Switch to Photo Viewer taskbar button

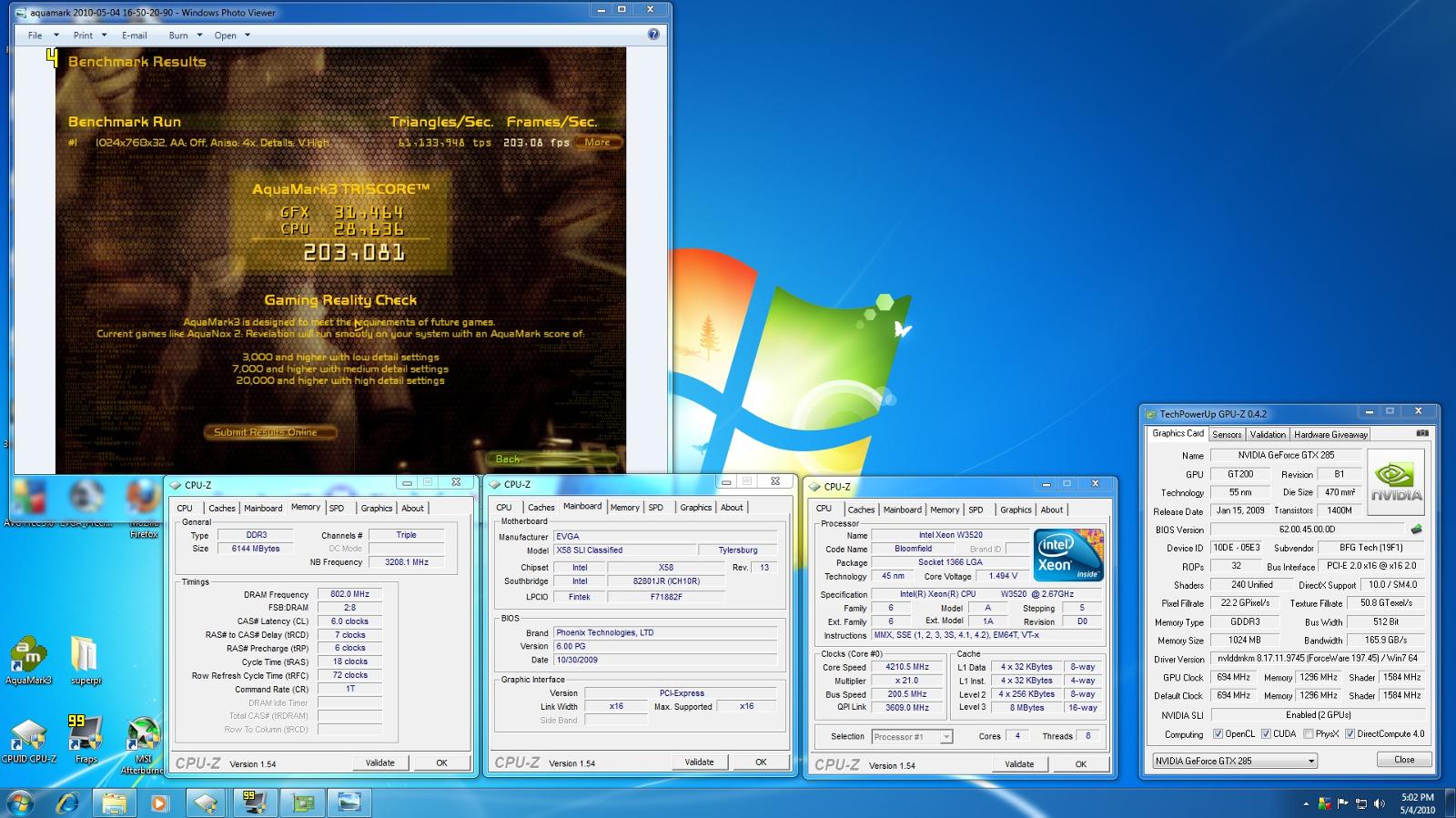point(349,803)
